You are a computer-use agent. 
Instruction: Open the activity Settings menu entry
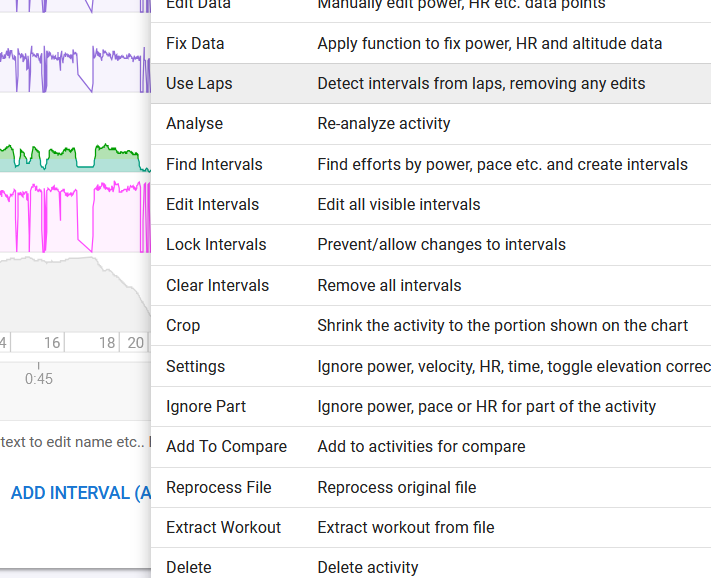[x=195, y=367]
